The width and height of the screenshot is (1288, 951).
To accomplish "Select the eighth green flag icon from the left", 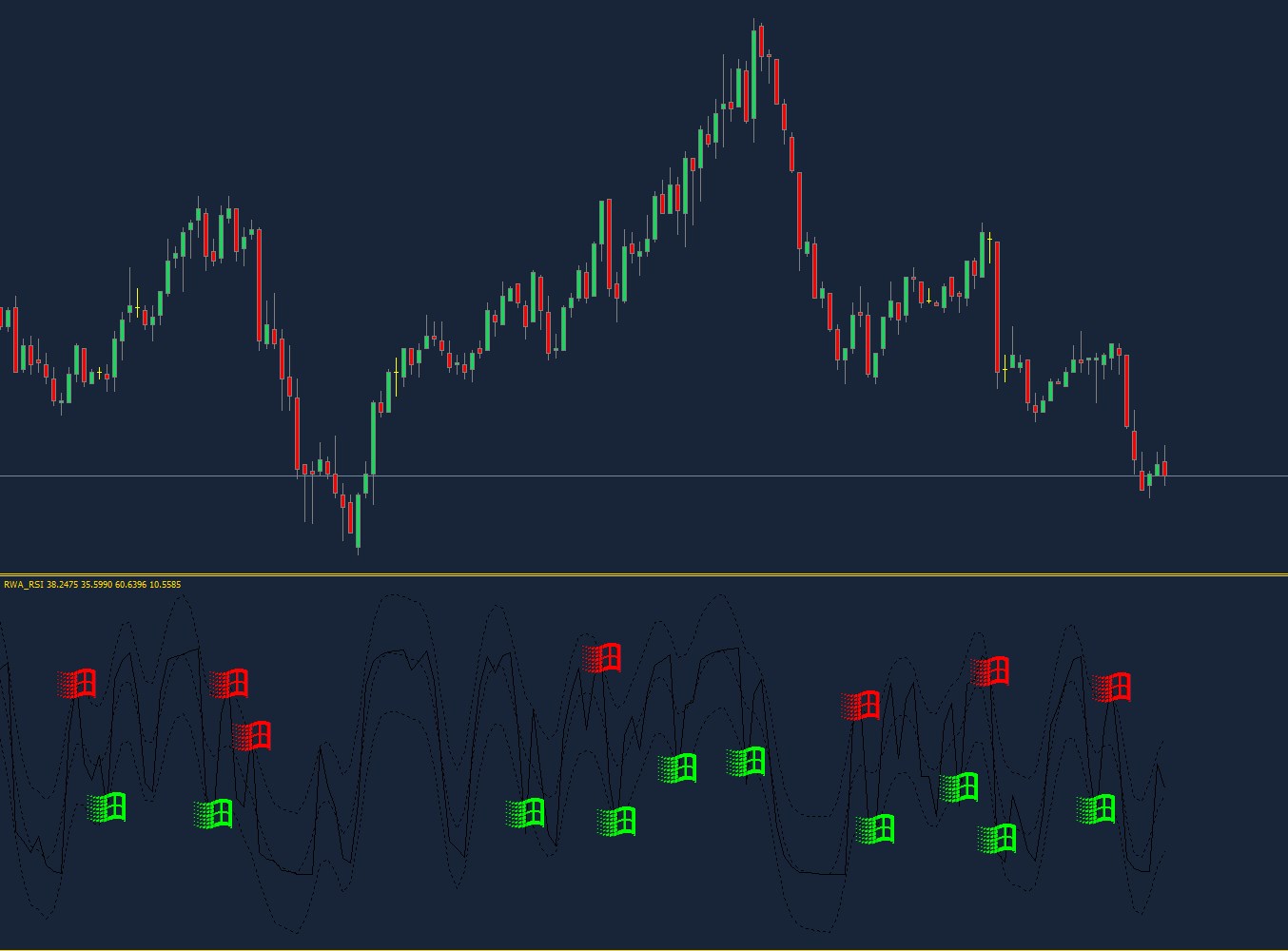I will pos(959,787).
